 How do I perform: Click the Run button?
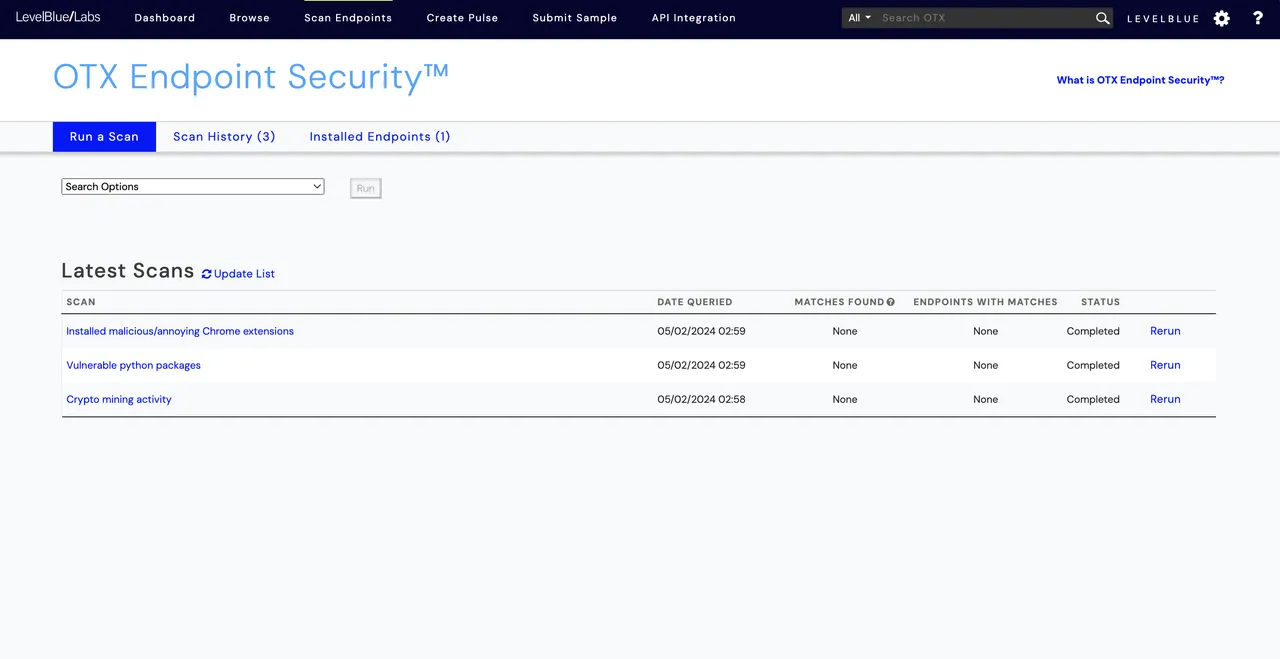pos(366,188)
